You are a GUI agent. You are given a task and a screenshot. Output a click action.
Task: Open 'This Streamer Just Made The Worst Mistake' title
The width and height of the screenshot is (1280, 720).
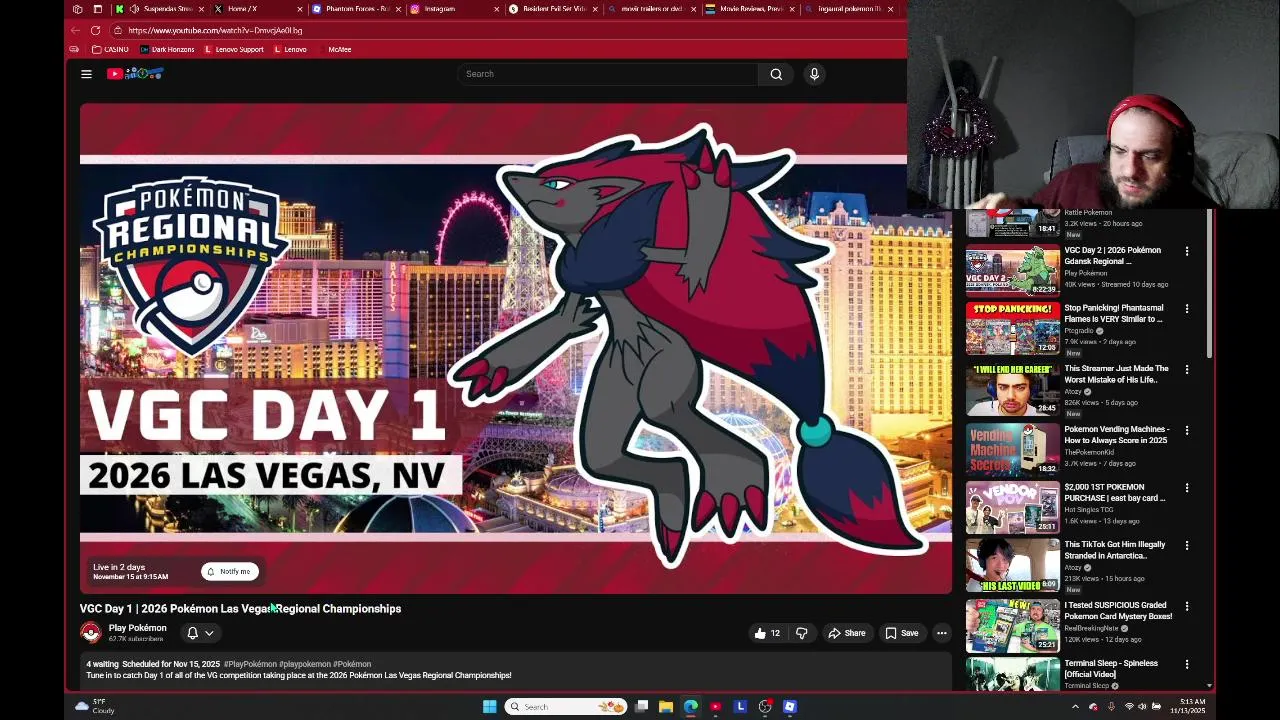1116,374
